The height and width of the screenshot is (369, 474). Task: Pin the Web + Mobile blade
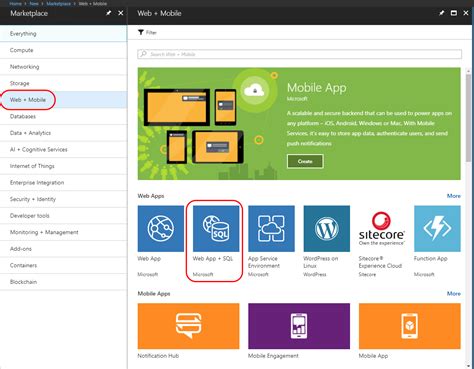[441, 13]
